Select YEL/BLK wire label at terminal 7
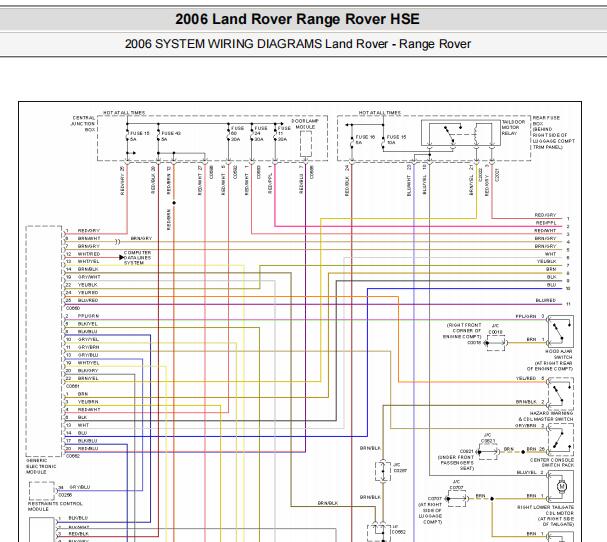 547,261
